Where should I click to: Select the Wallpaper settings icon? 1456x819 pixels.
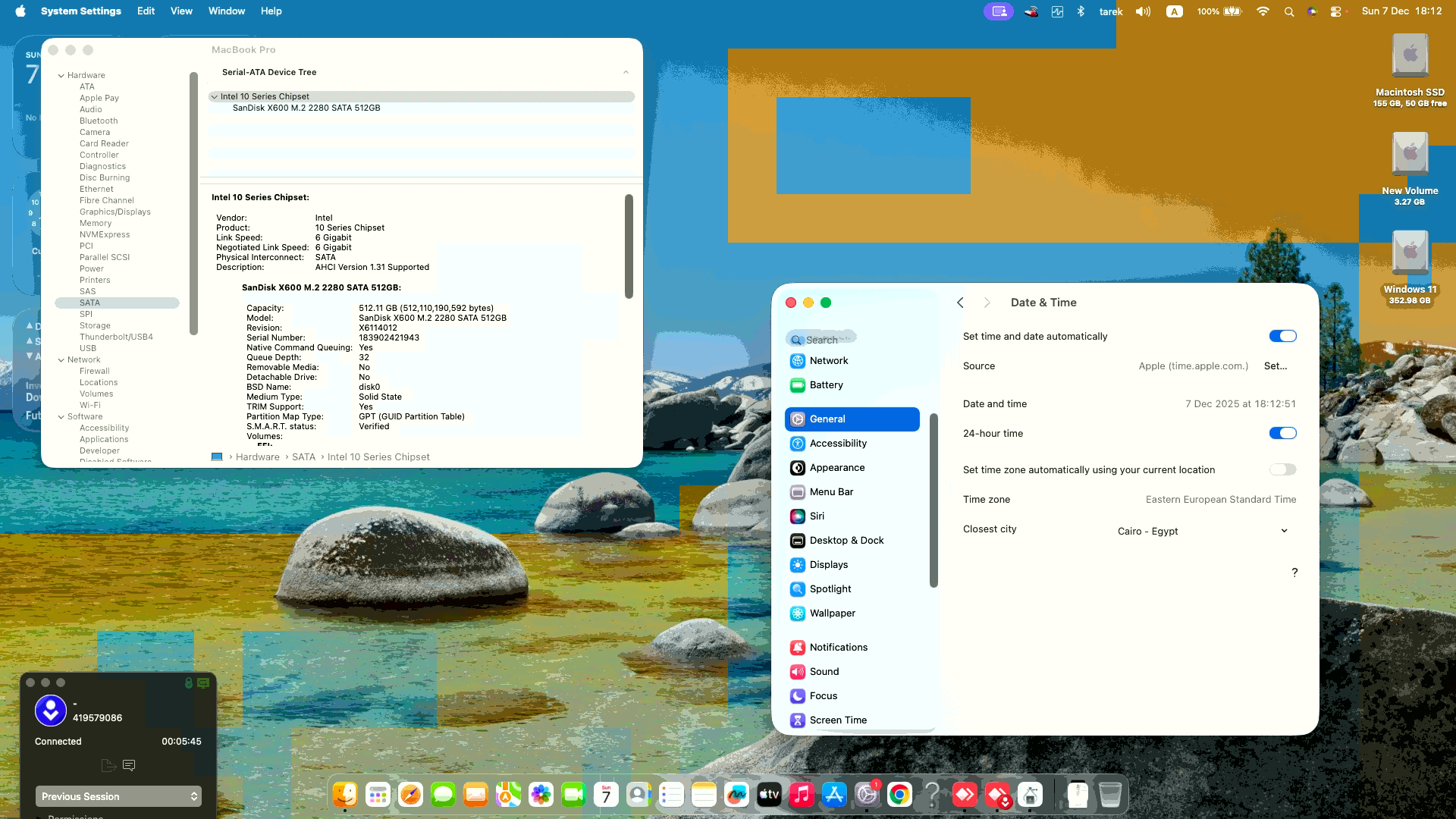point(832,613)
